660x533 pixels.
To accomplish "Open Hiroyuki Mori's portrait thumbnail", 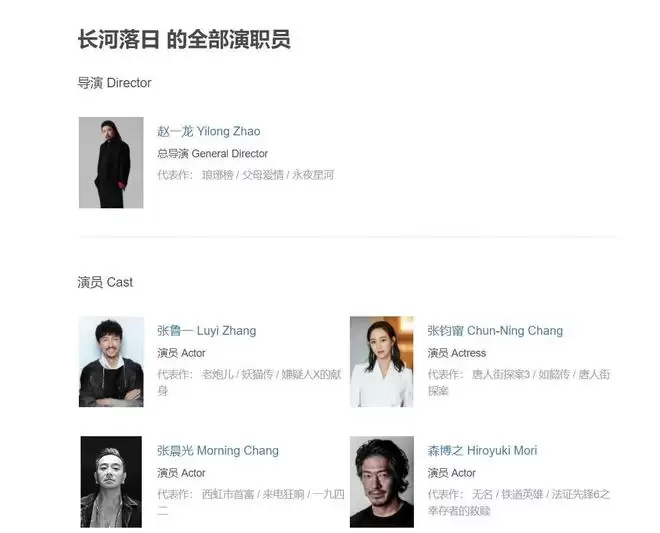I will (x=382, y=482).
